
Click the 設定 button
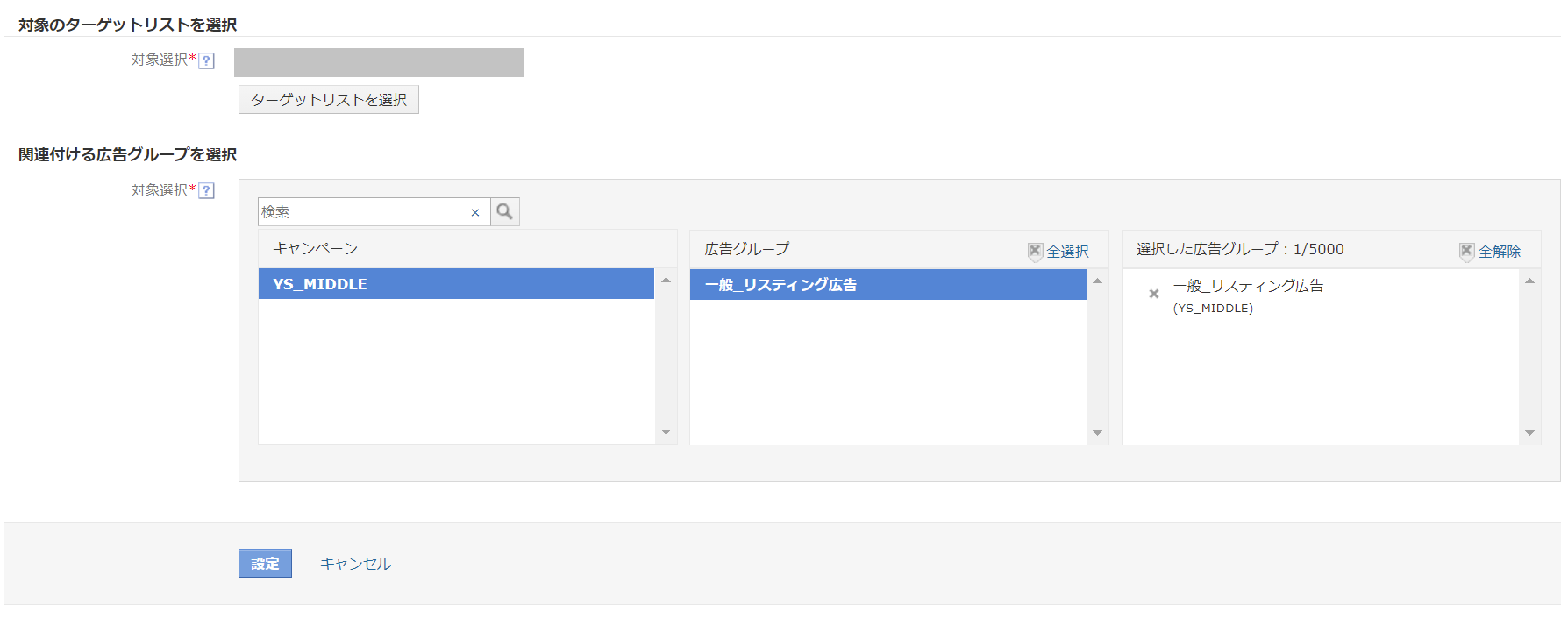click(265, 564)
